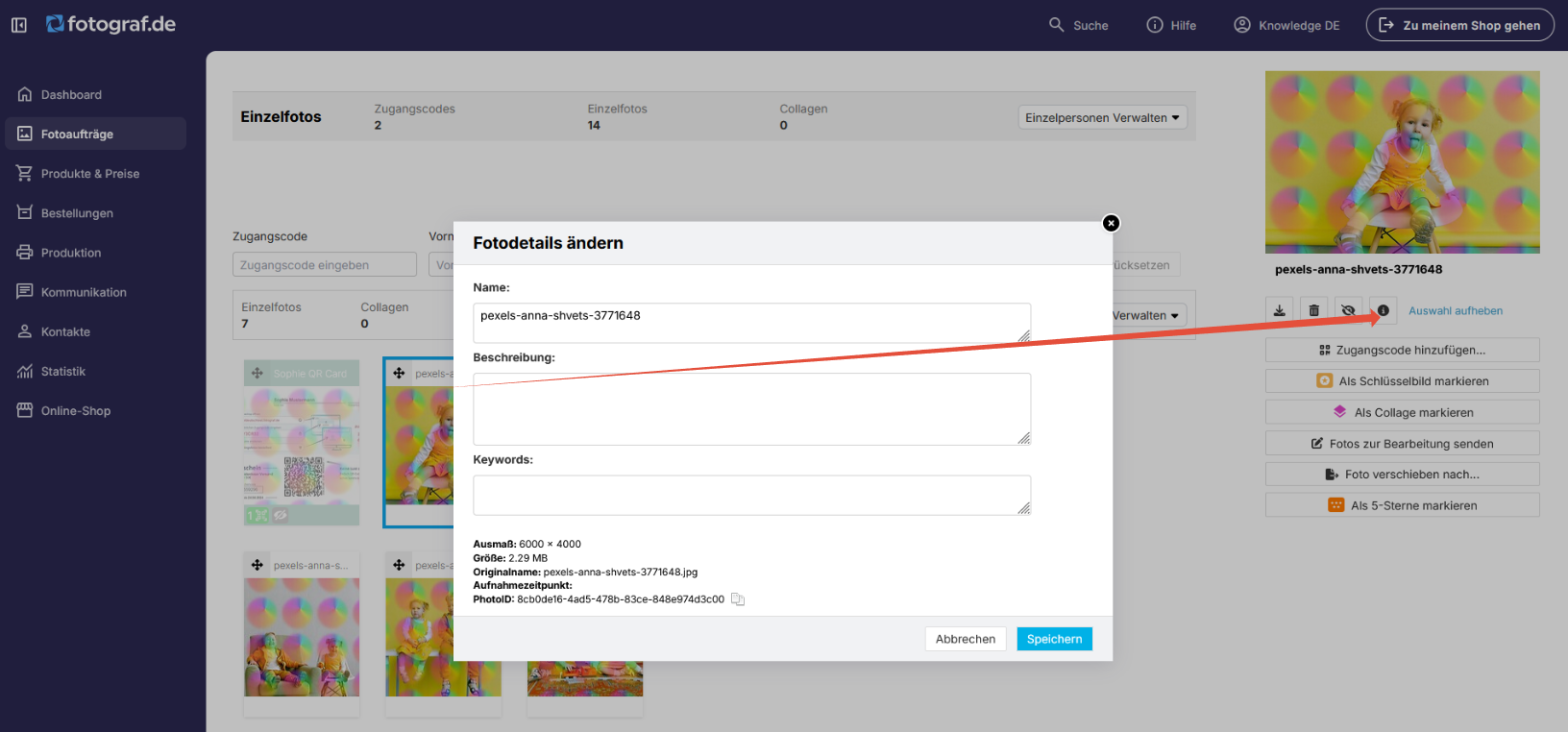Click Abbrechen in the dialog

pos(966,639)
